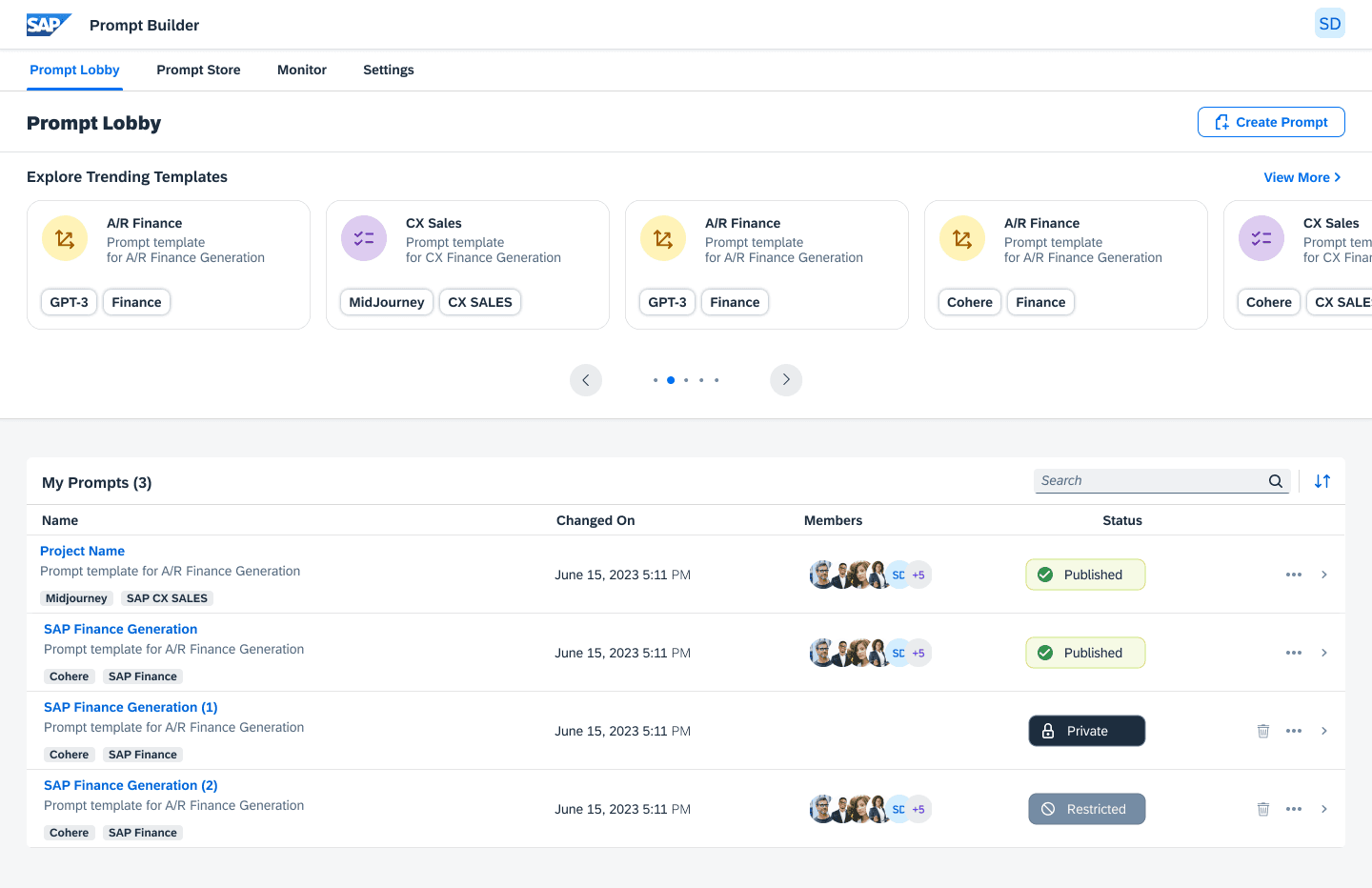
Task: Click the Restricted status button
Action: (1086, 809)
